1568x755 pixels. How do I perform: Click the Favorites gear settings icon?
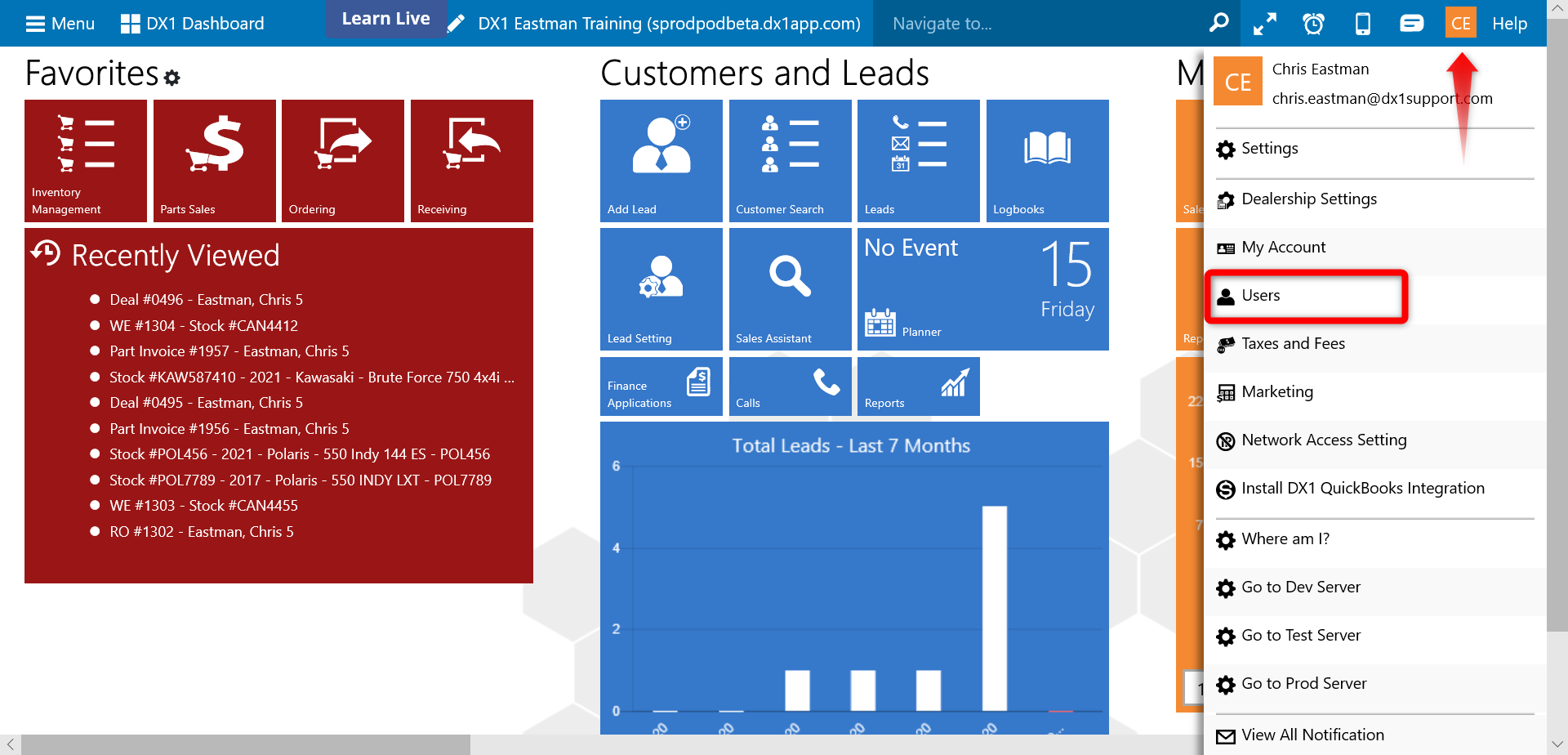[x=171, y=78]
